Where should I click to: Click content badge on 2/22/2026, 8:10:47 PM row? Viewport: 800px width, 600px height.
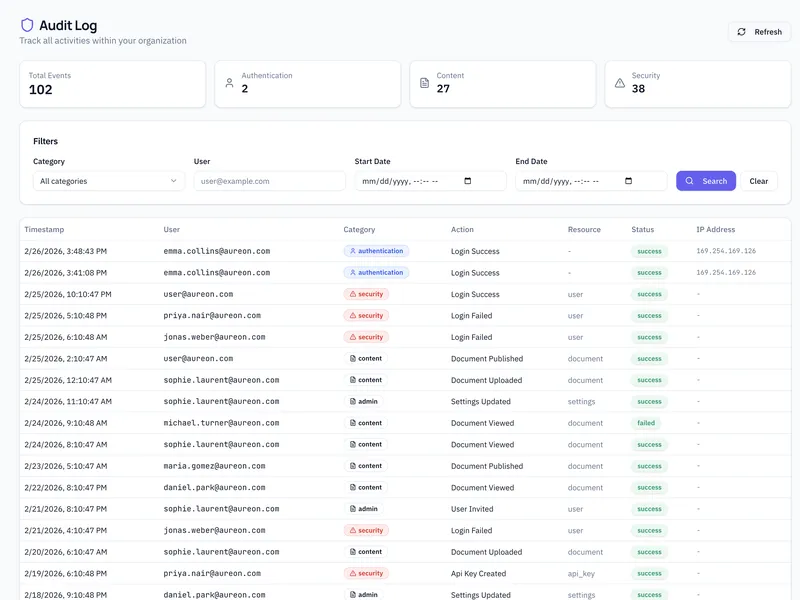coord(365,487)
